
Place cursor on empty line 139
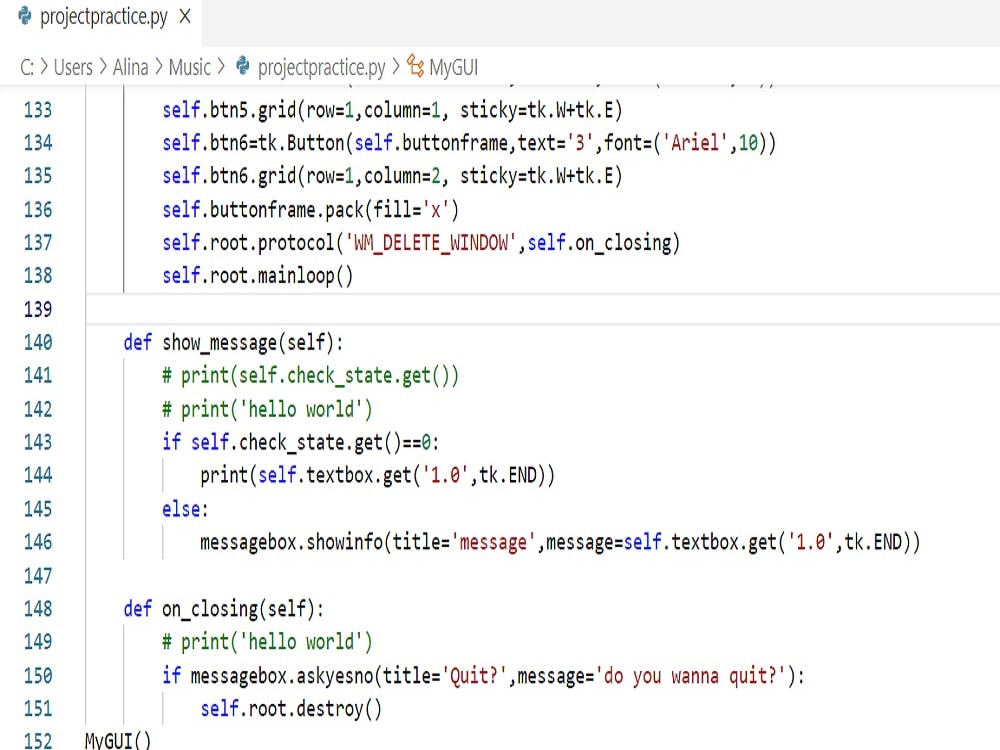tap(542, 309)
